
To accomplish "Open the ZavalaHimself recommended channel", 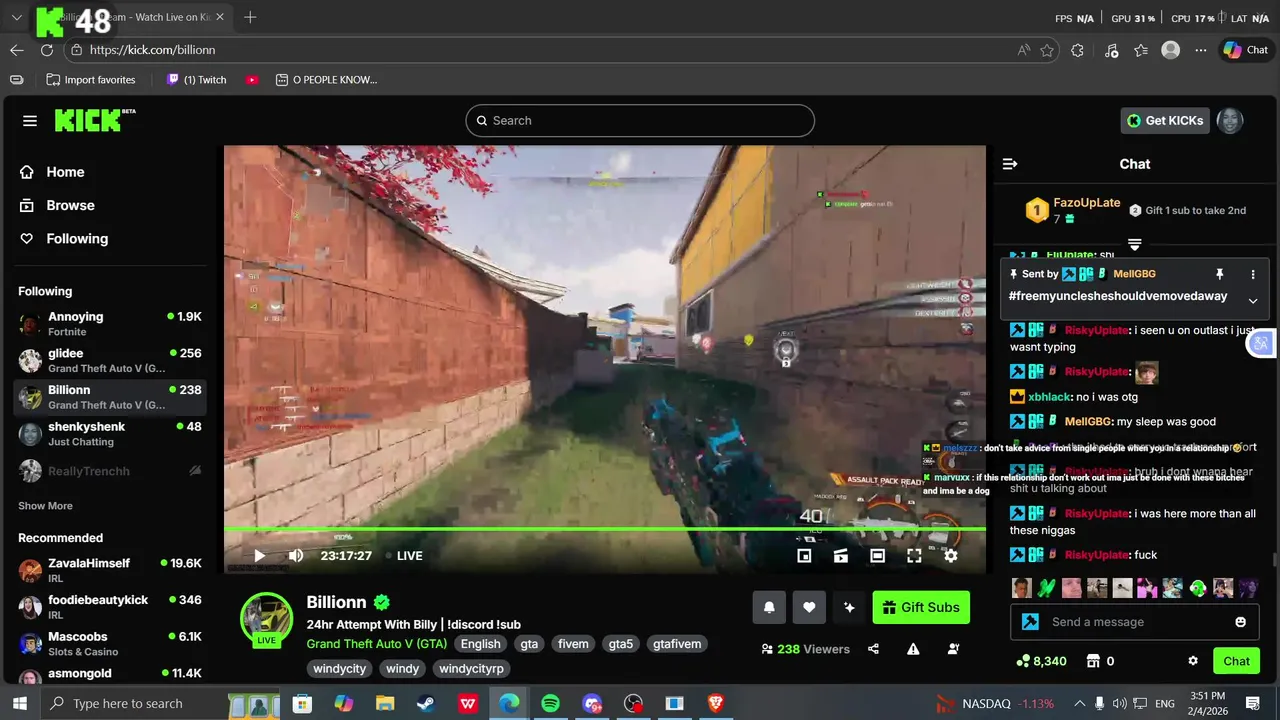I will (110, 571).
